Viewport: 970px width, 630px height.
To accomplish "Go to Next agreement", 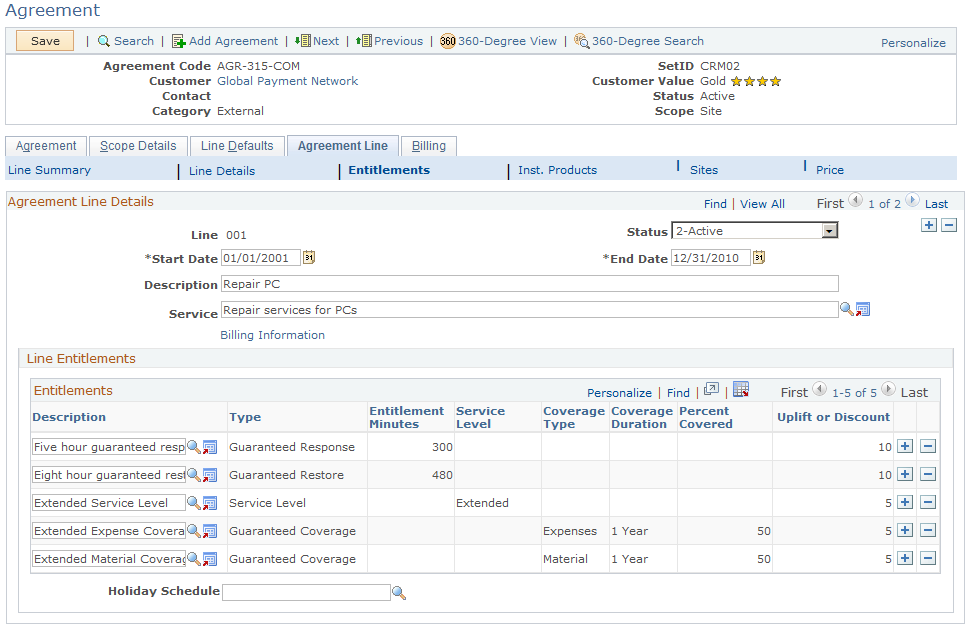I will click(x=317, y=41).
